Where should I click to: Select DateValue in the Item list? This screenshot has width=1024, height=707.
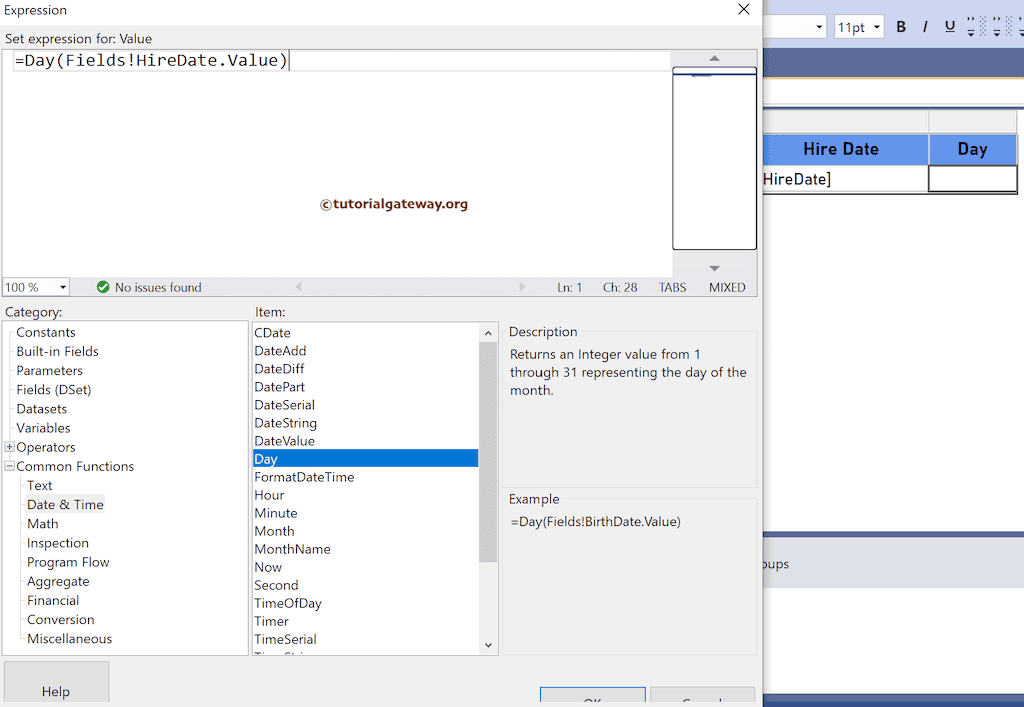366,441
